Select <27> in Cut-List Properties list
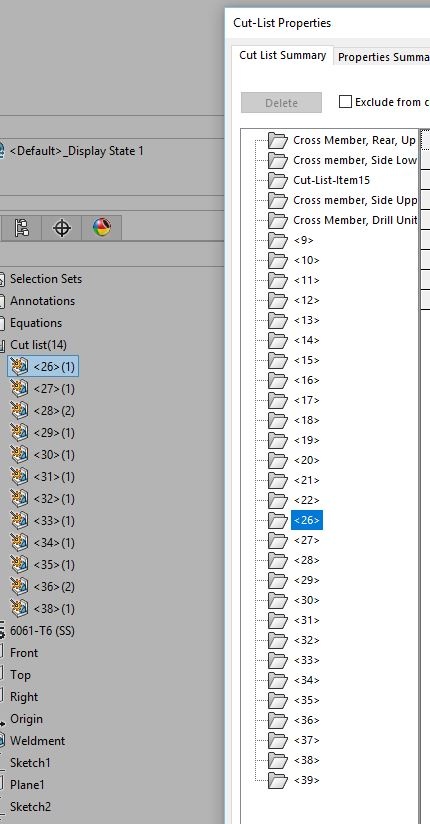Viewport: 430px width, 824px height. 306,540
